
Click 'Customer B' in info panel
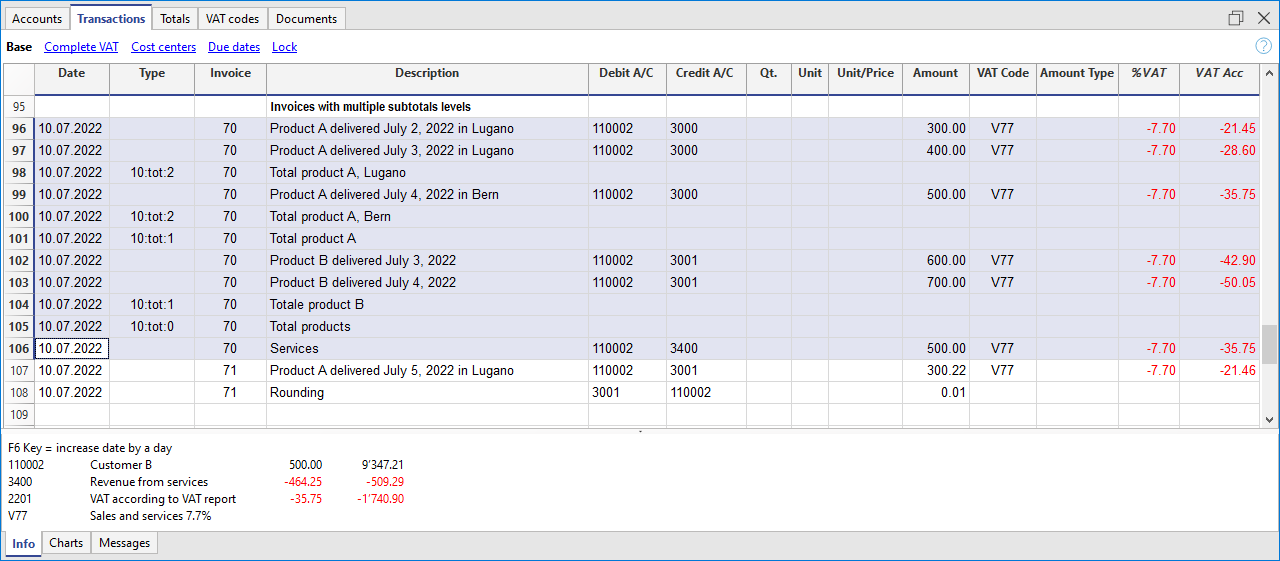click(121, 465)
